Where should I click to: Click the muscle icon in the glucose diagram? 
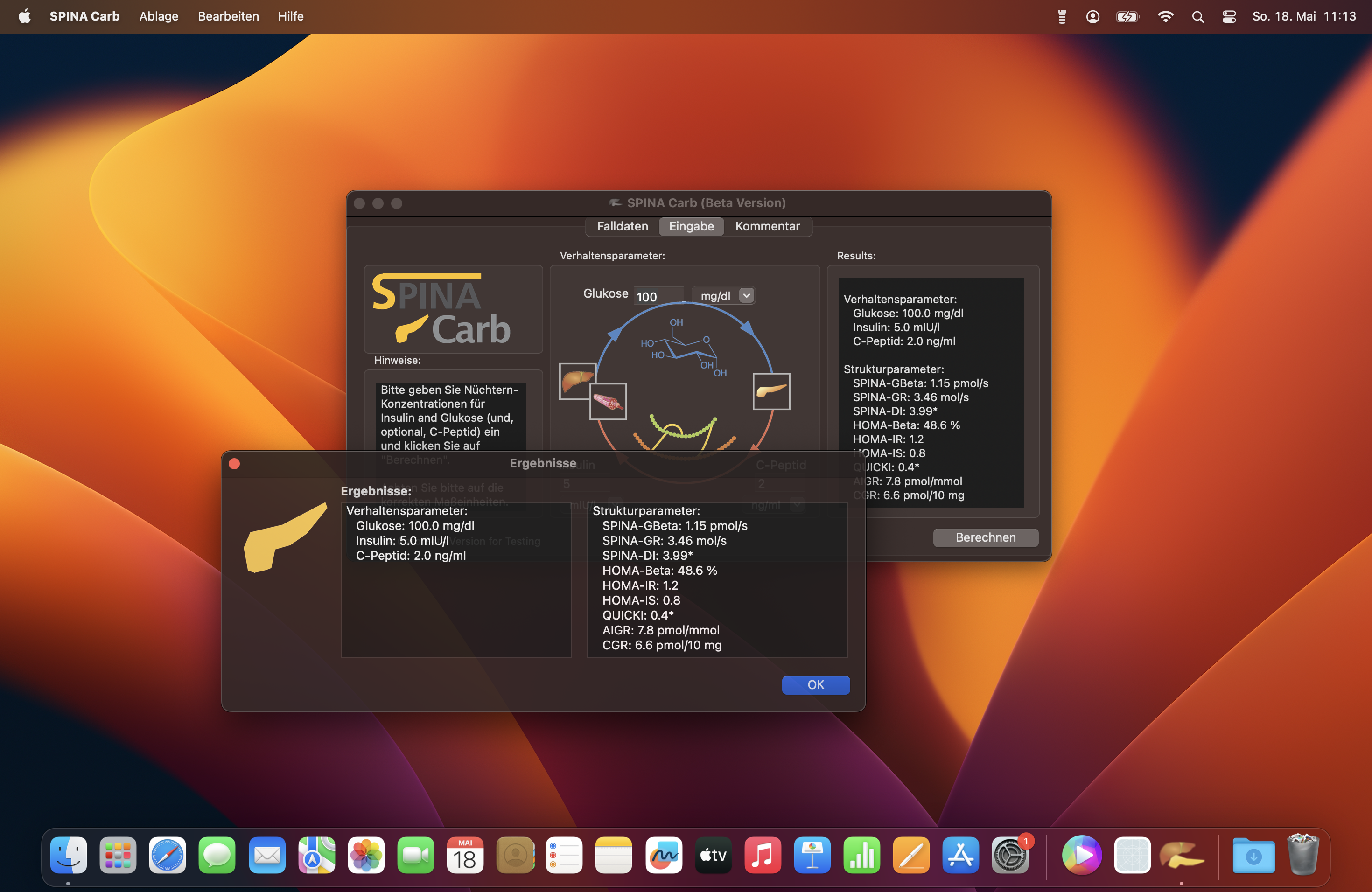[x=608, y=402]
